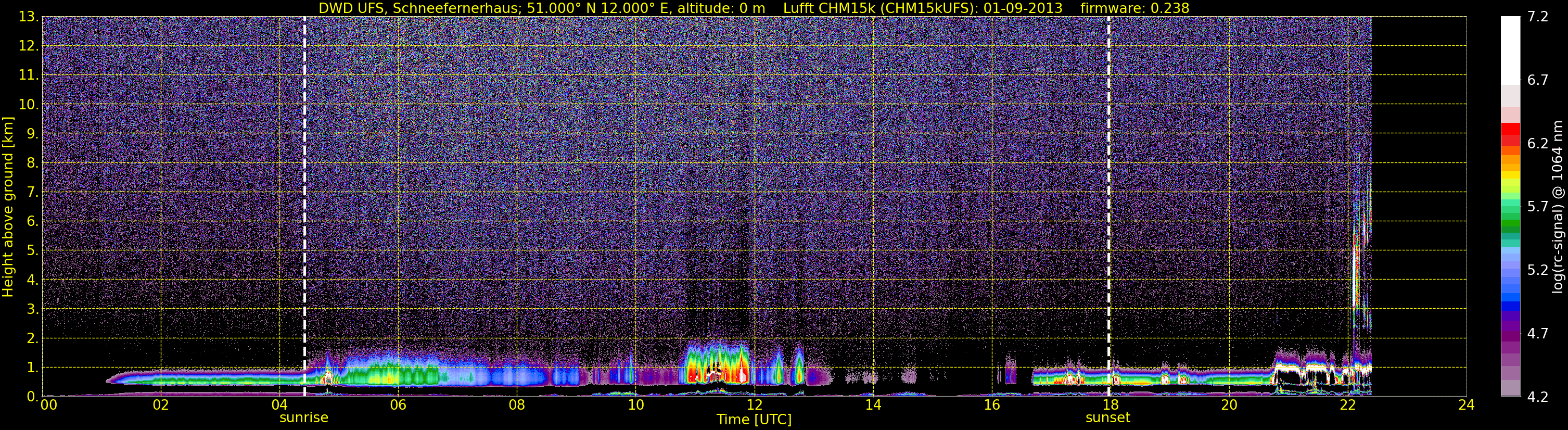Screen dimensions: 1568x430
Task: Click the 13 height axis tick label
Action: coord(28,17)
